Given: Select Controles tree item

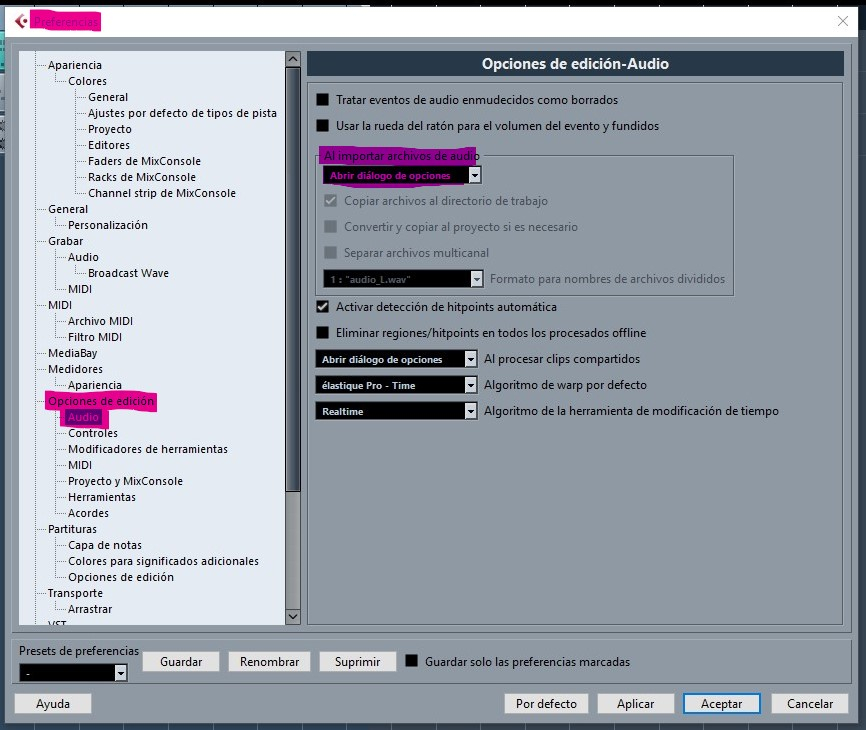Looking at the screenshot, I should [93, 433].
